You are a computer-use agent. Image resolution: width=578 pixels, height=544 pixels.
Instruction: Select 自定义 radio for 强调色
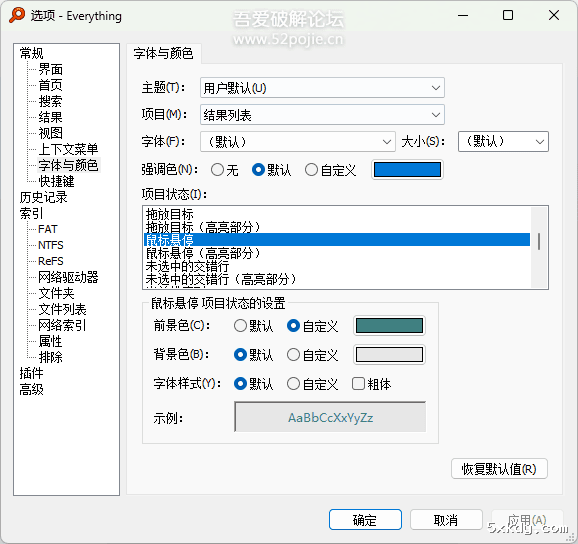tap(311, 170)
